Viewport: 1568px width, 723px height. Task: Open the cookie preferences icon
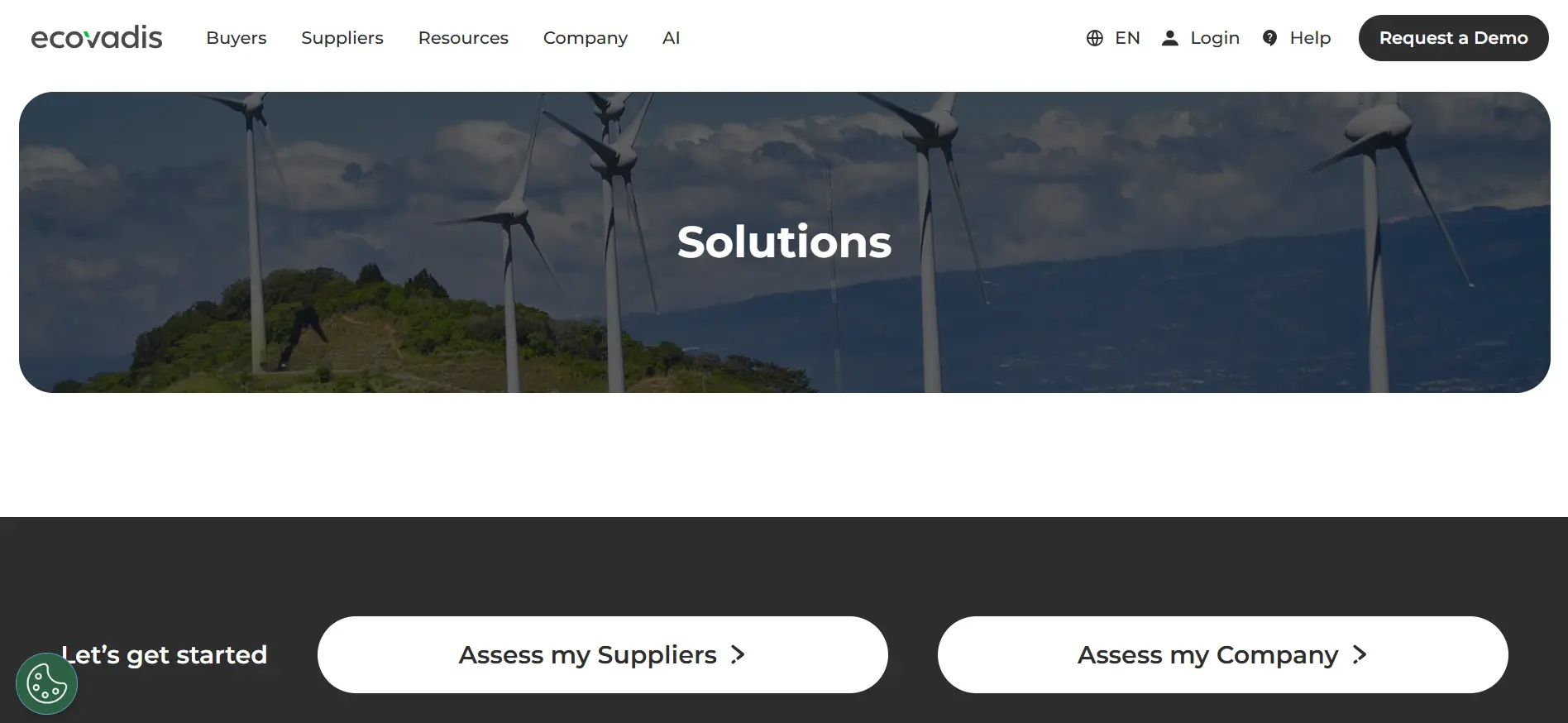click(x=46, y=683)
